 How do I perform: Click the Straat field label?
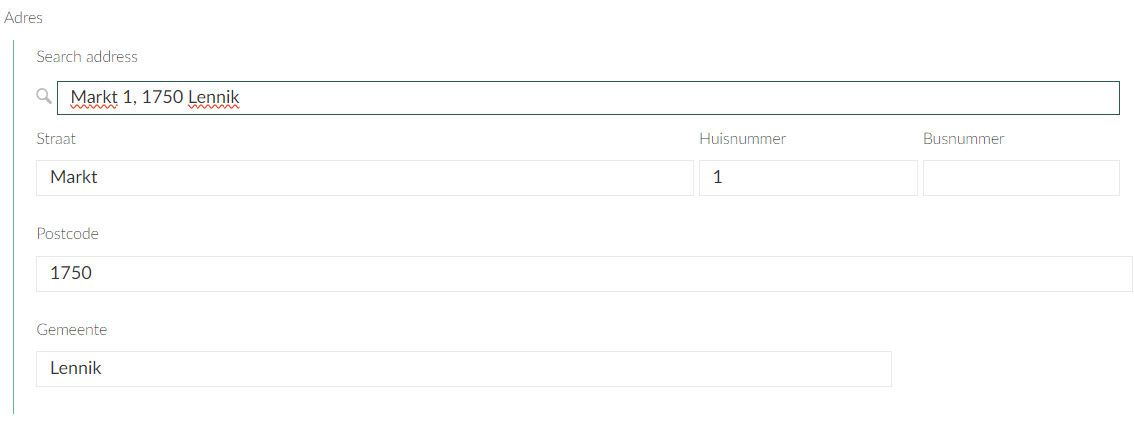(x=56, y=139)
